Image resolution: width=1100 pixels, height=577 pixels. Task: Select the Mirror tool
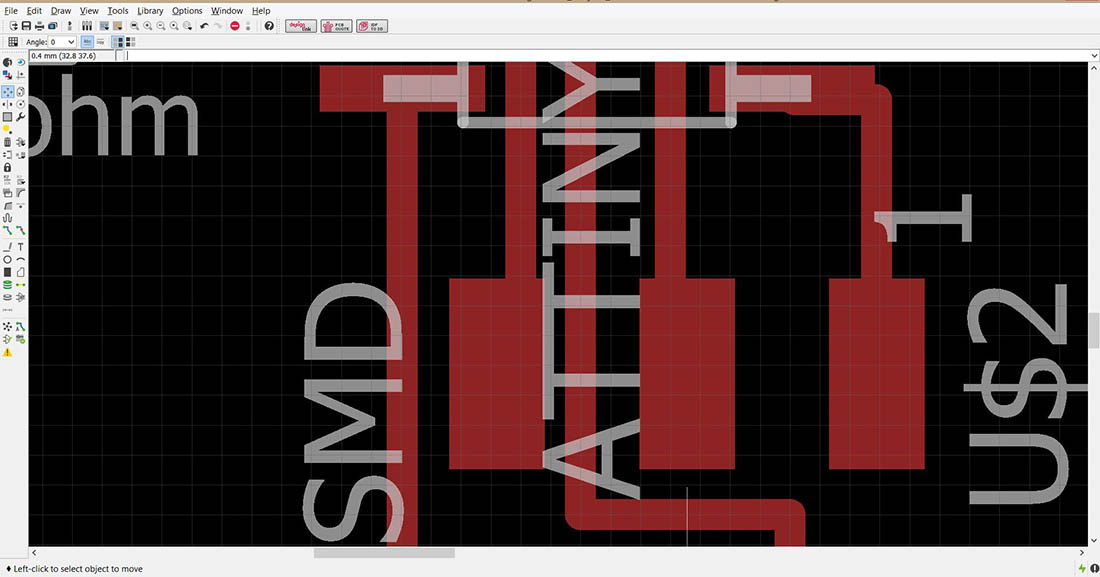[7, 105]
